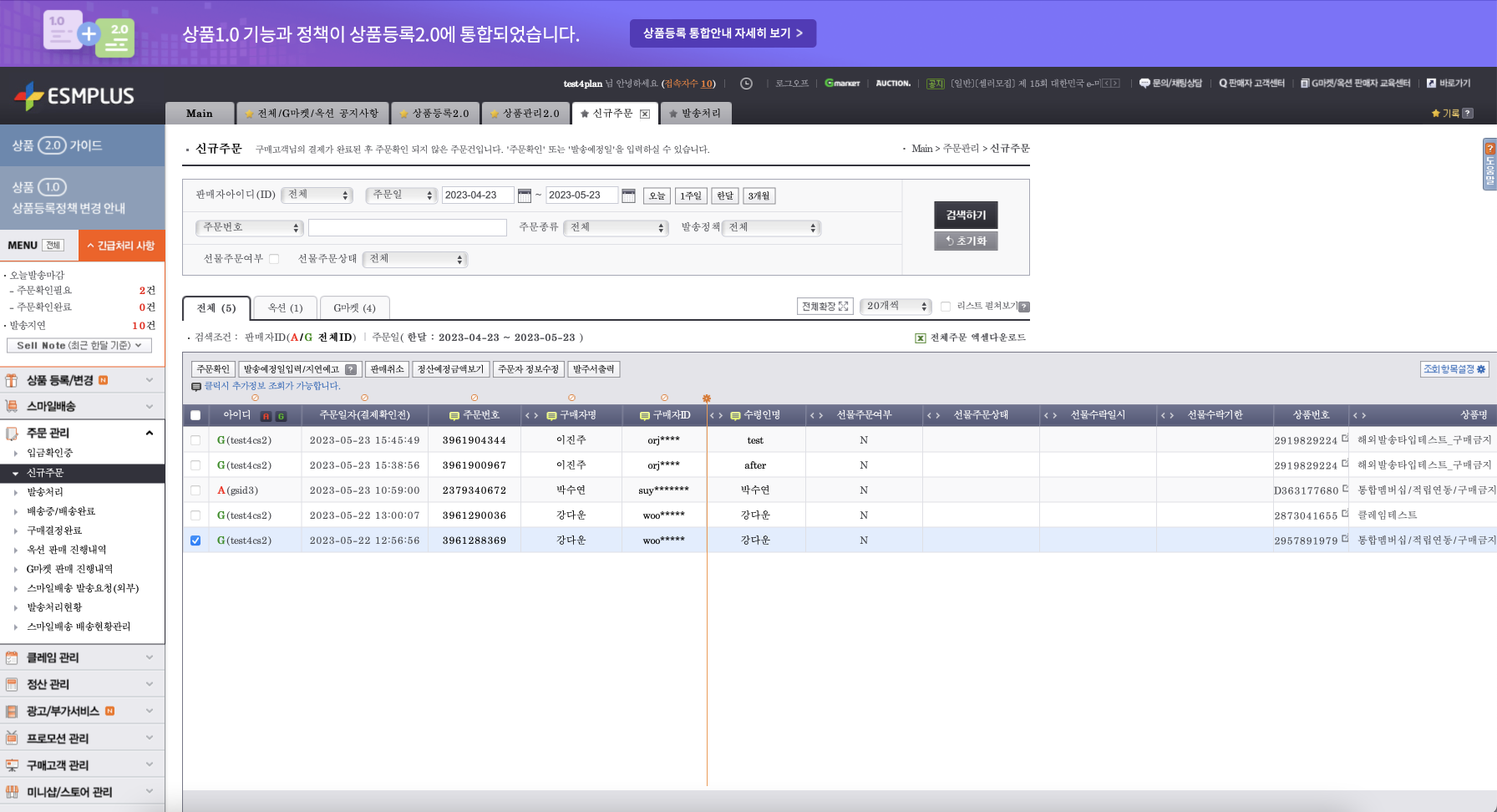Check the select-all checkbox in table header
Screen dimensions: 1497x812
[x=195, y=415]
